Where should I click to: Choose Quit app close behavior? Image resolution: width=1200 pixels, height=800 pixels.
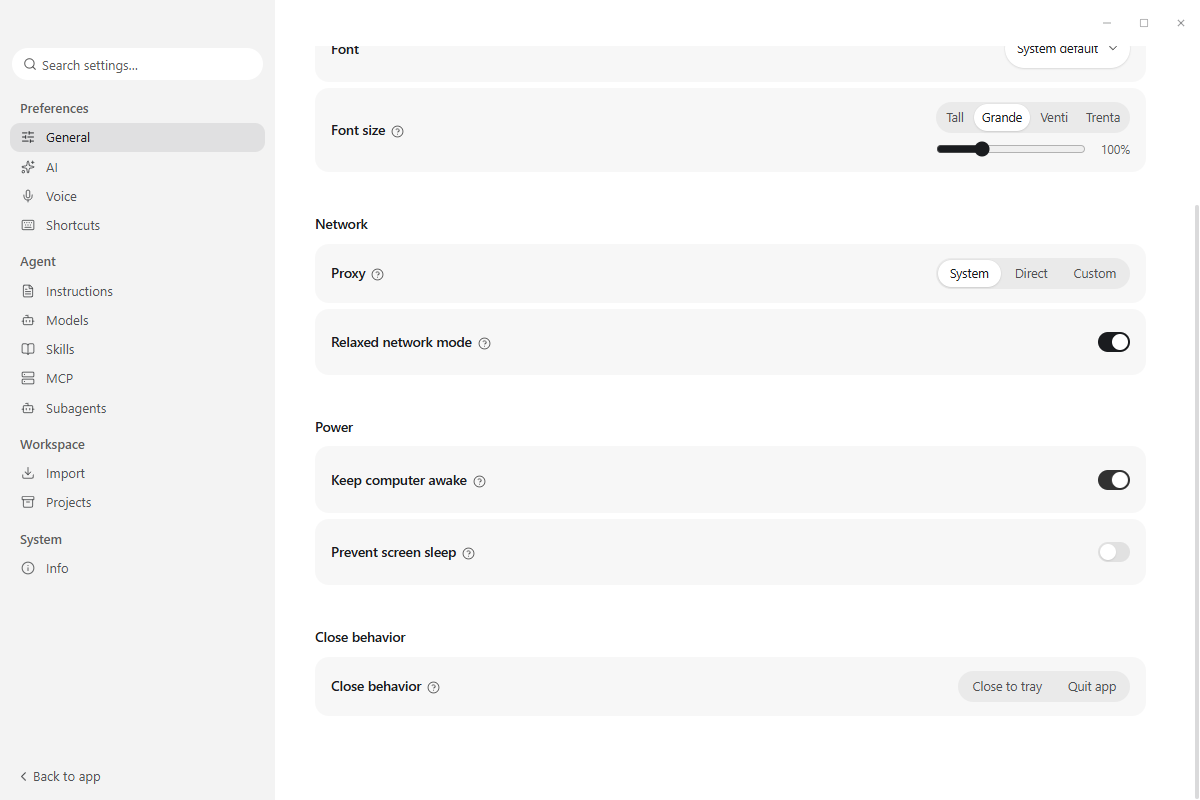pyautogui.click(x=1092, y=686)
